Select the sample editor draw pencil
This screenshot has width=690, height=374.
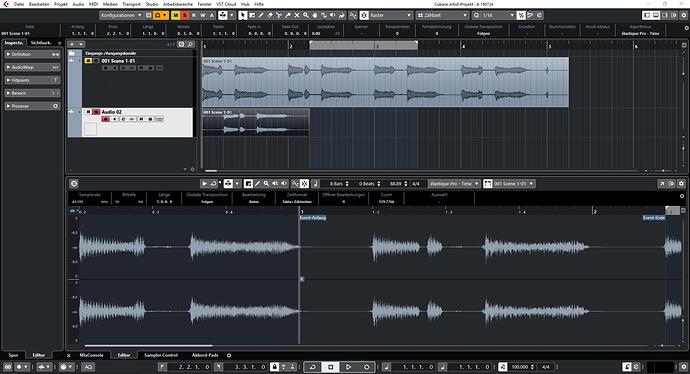point(257,183)
